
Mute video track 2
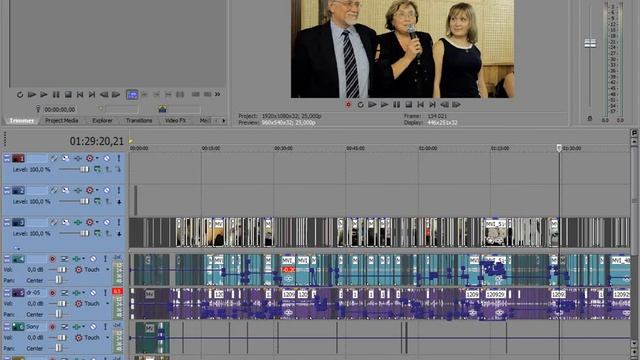107,190
